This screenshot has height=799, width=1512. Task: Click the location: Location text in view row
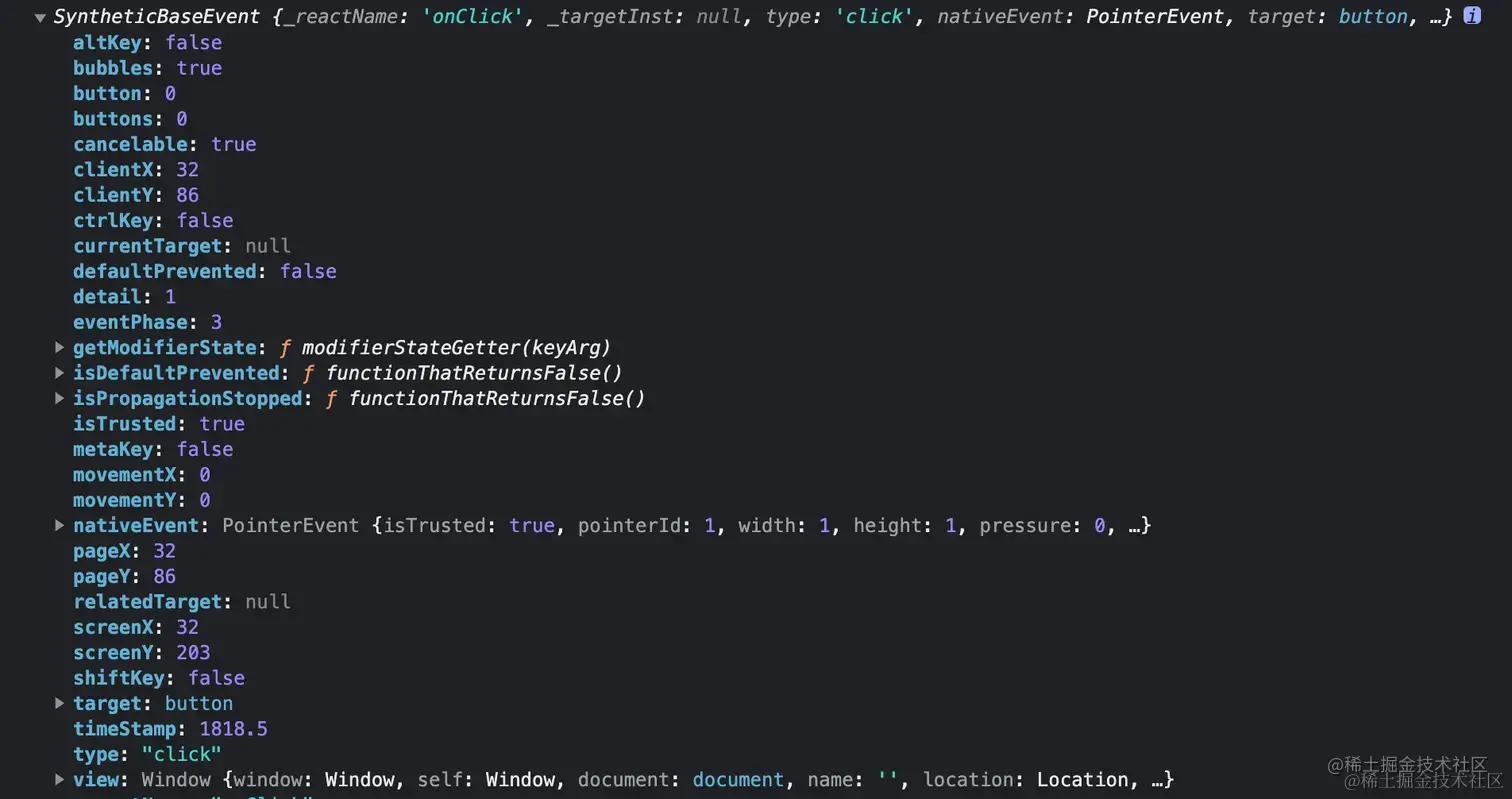[x=1026, y=780]
